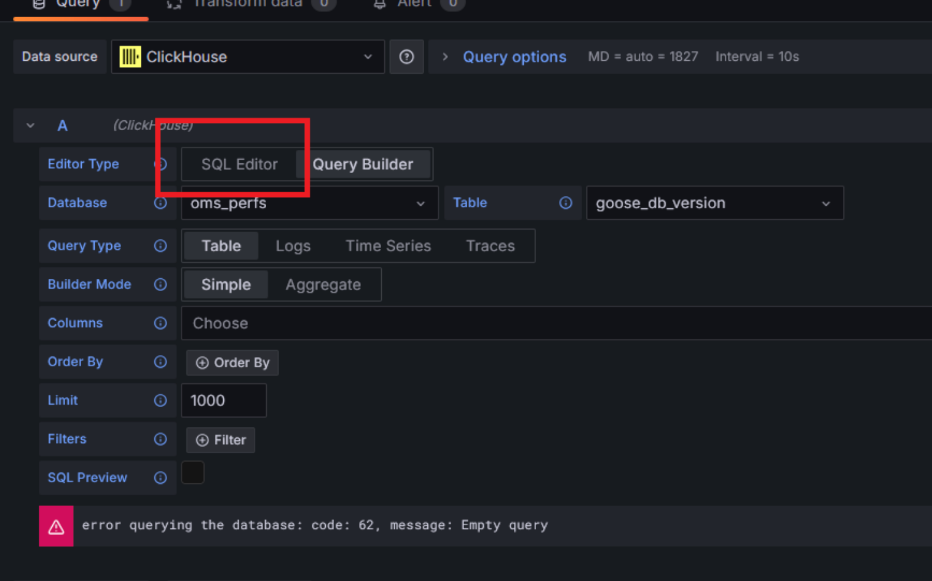The height and width of the screenshot is (581, 932).
Task: Set query type to Traces
Action: pyautogui.click(x=490, y=246)
